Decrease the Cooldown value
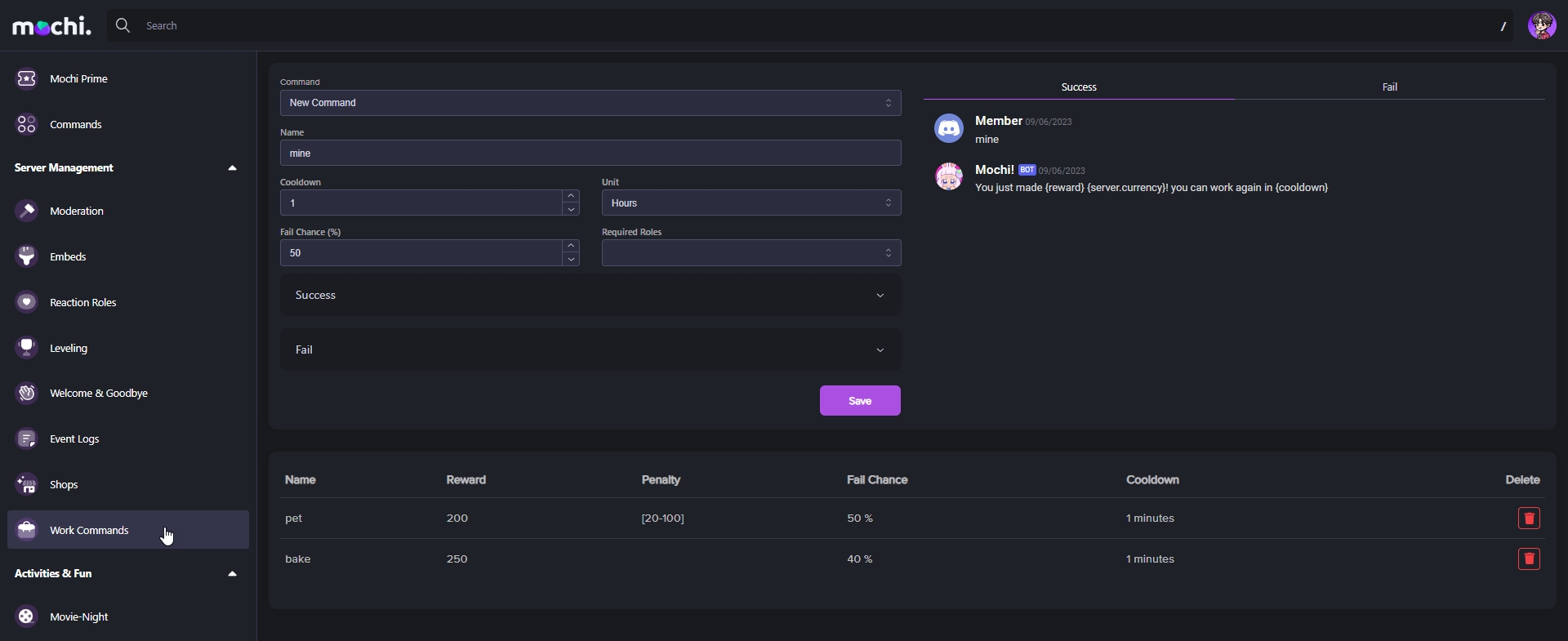The height and width of the screenshot is (641, 1568). [571, 209]
